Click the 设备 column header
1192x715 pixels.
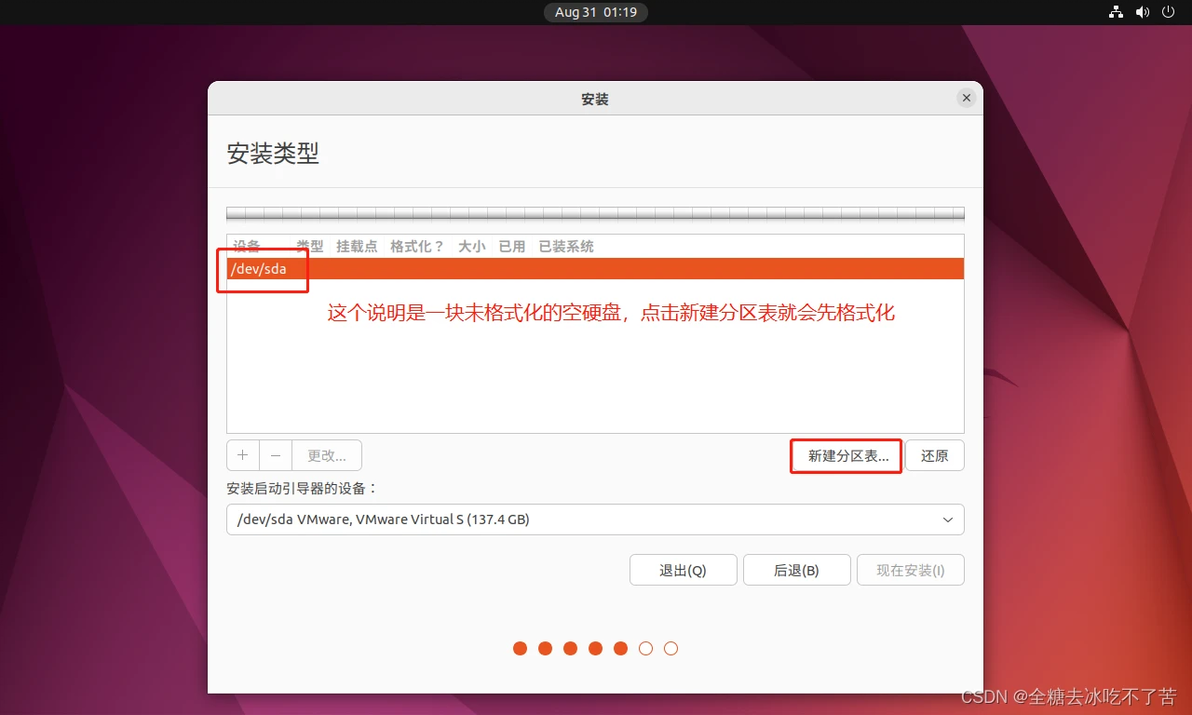point(246,246)
